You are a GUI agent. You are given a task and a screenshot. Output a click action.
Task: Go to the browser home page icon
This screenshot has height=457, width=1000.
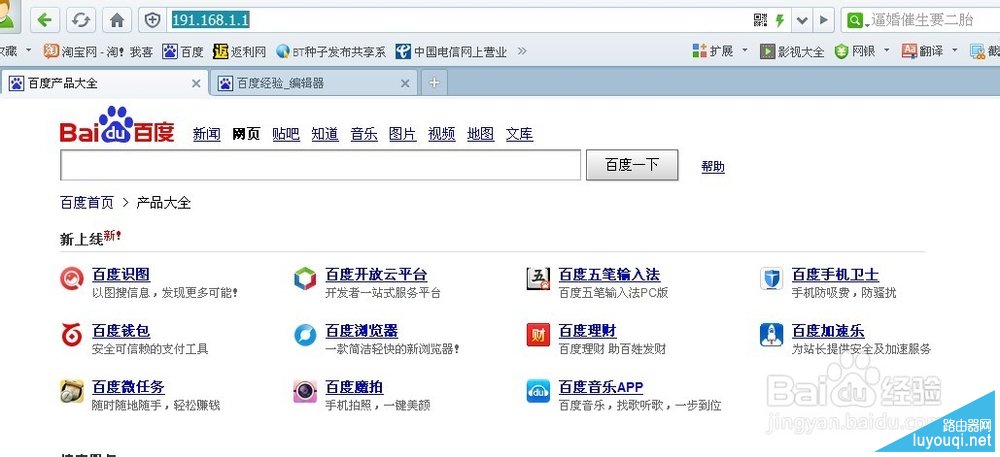click(x=117, y=20)
